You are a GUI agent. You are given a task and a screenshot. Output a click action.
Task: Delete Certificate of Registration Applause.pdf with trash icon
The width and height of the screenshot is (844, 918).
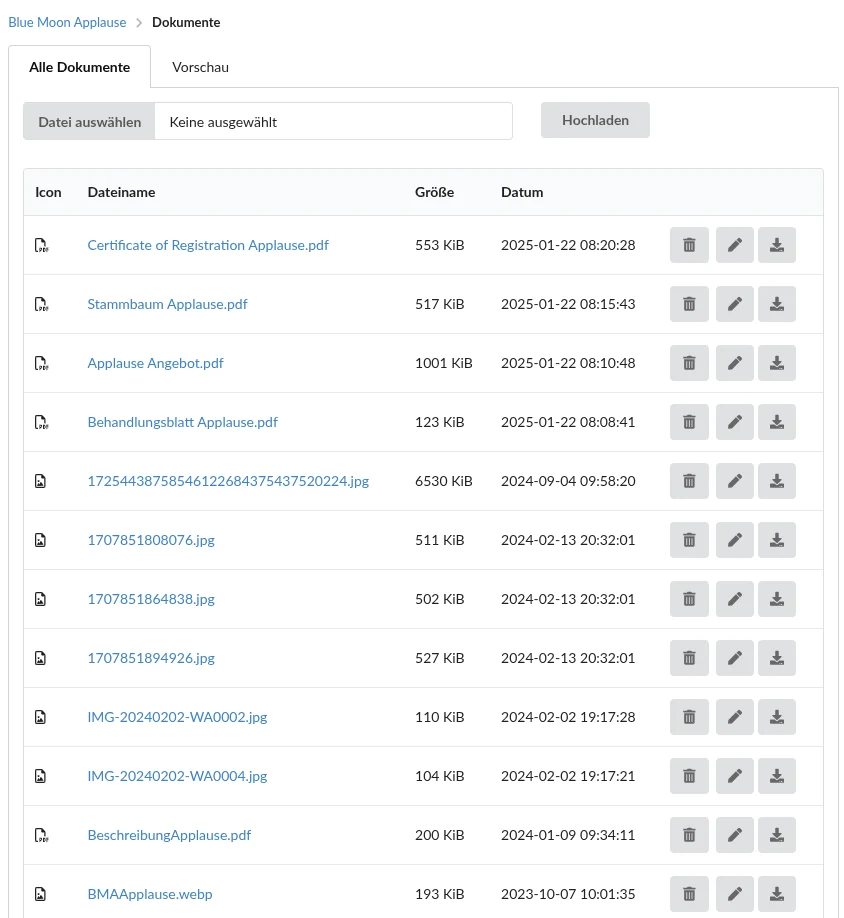coord(689,245)
